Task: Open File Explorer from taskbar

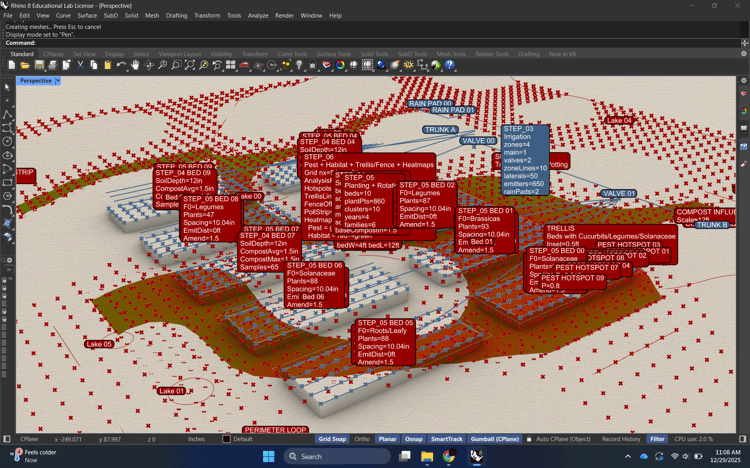Action: (427, 456)
